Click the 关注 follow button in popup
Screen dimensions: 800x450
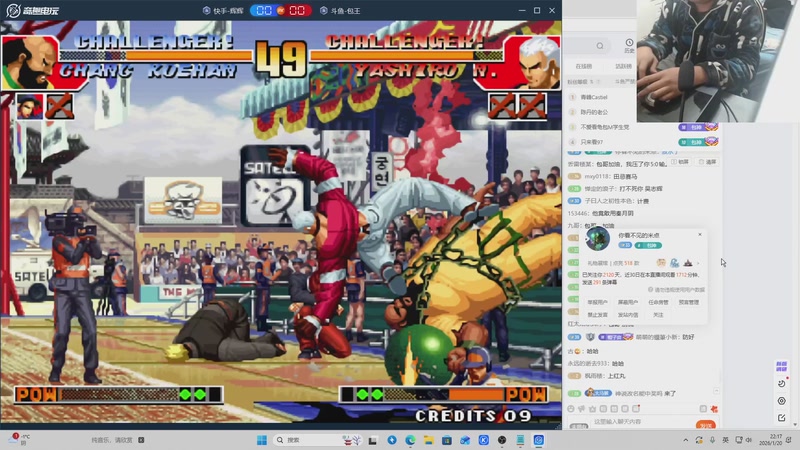pyautogui.click(x=658, y=315)
